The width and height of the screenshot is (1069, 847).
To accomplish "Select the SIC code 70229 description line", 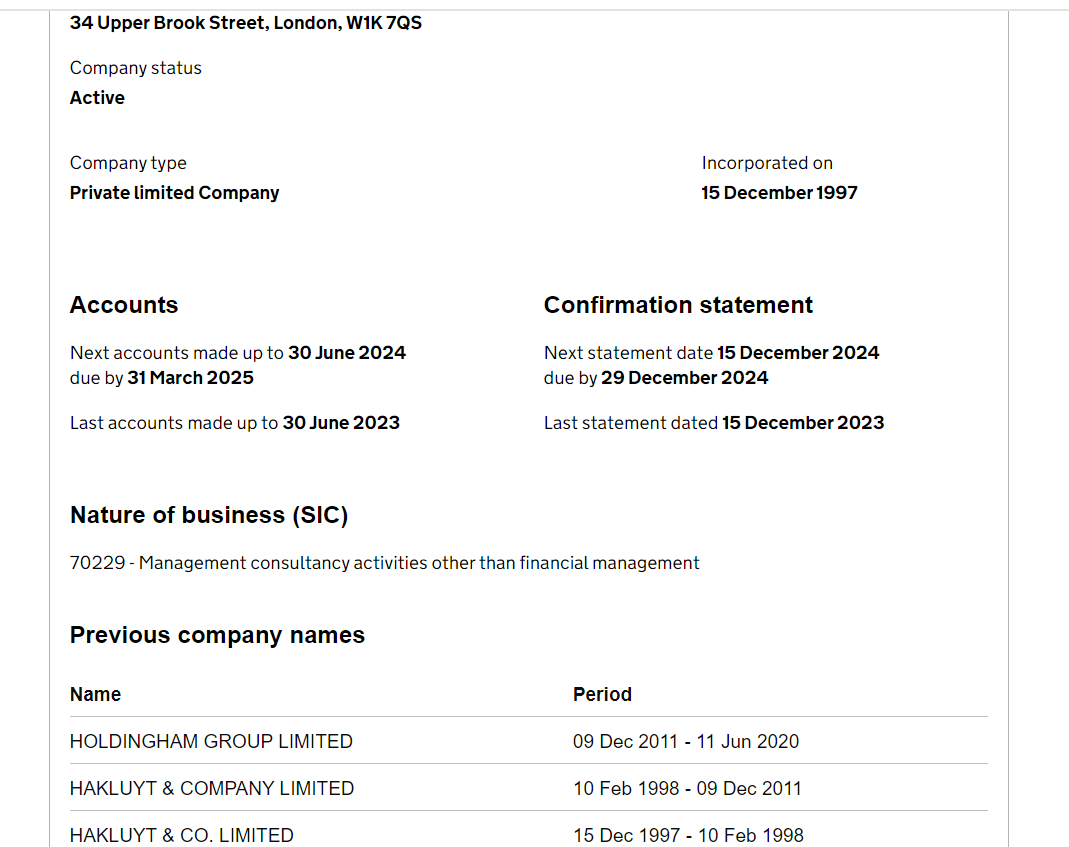I will [x=384, y=563].
